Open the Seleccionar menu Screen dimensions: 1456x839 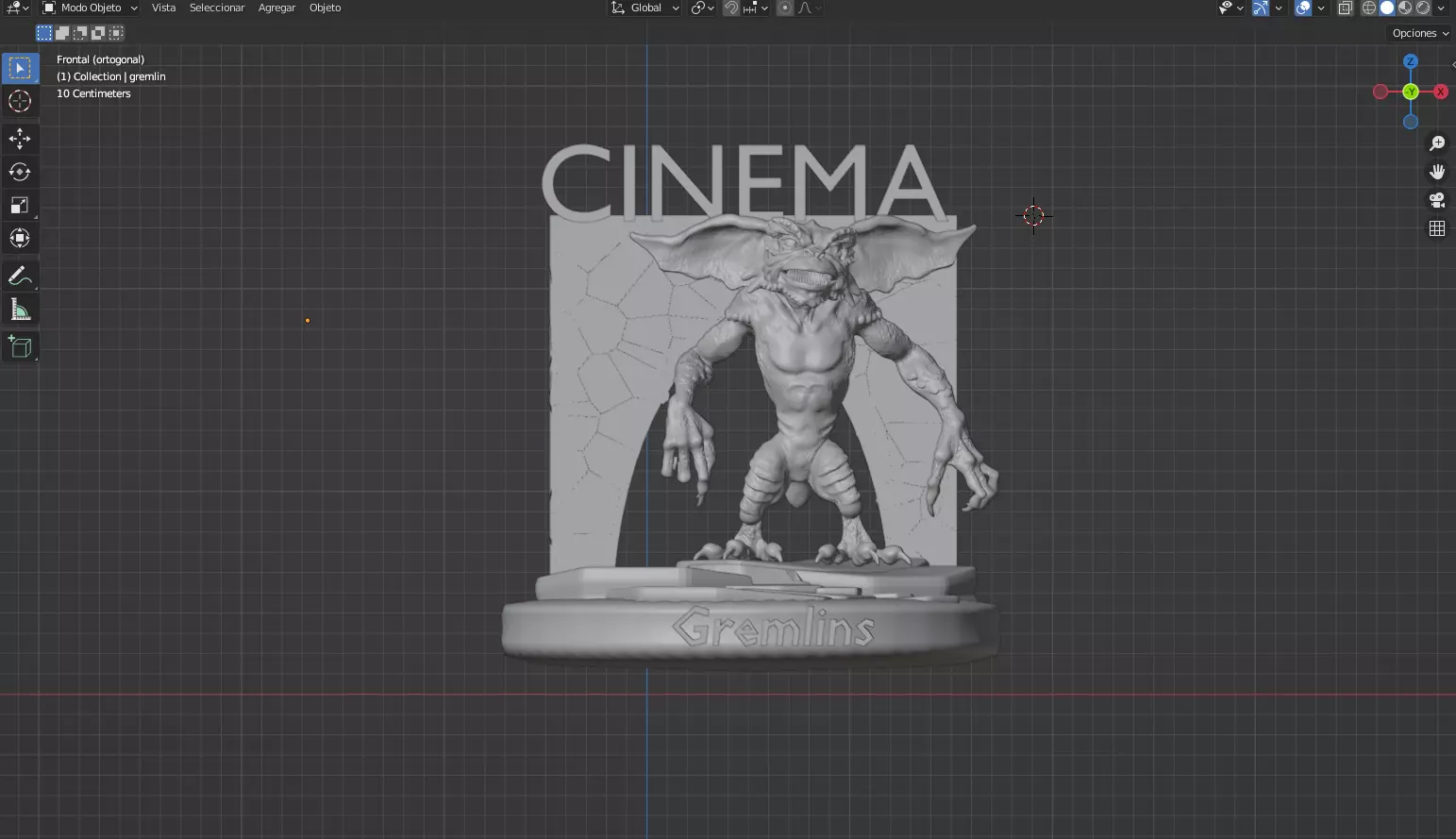(x=217, y=8)
